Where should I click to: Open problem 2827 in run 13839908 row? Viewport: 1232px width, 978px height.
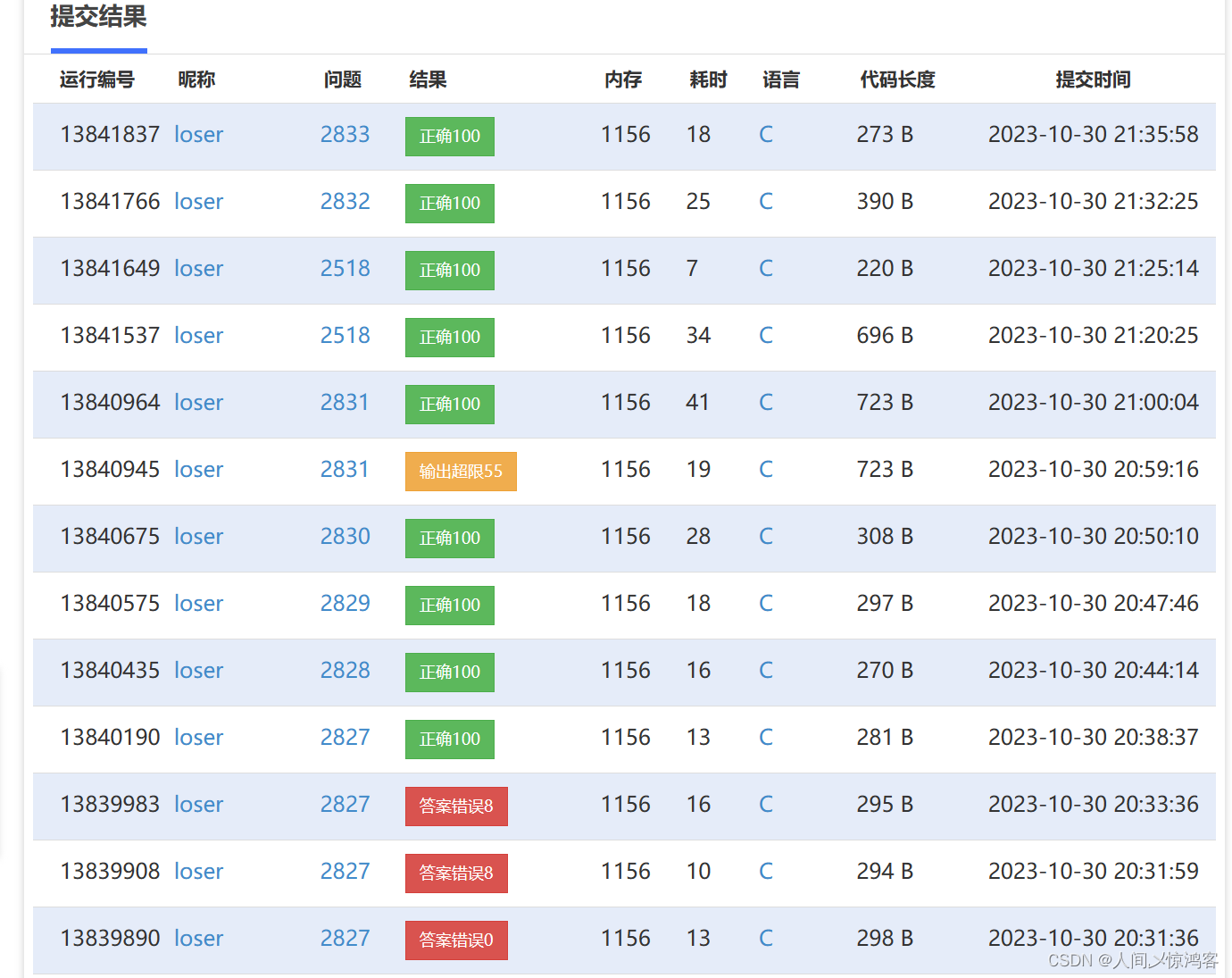click(x=345, y=872)
